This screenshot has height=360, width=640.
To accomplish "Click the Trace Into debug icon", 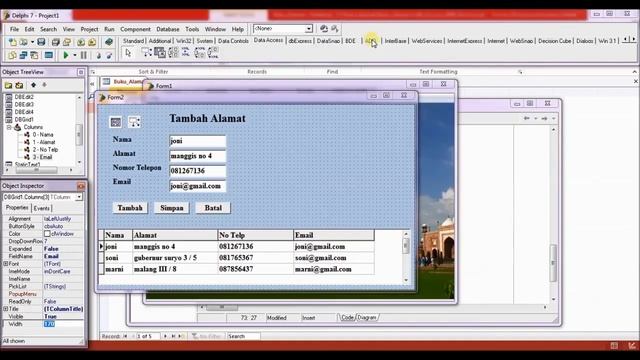I will click(x=98, y=55).
